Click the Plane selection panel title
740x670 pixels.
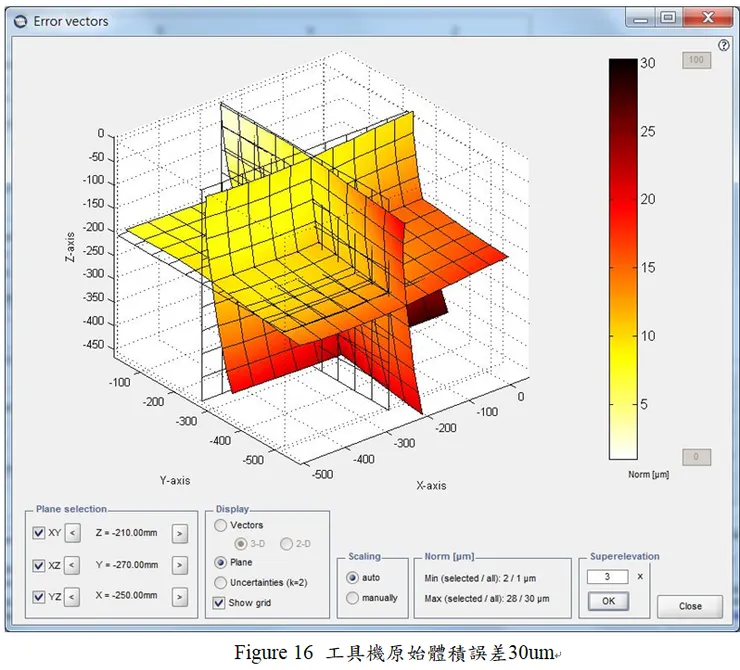tap(71, 509)
